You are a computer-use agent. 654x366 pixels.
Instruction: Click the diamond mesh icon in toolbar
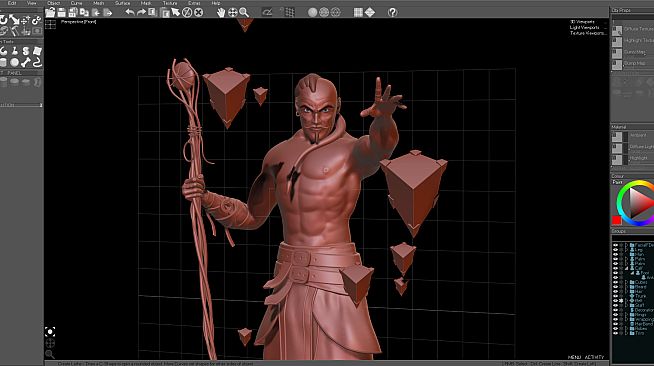click(370, 13)
